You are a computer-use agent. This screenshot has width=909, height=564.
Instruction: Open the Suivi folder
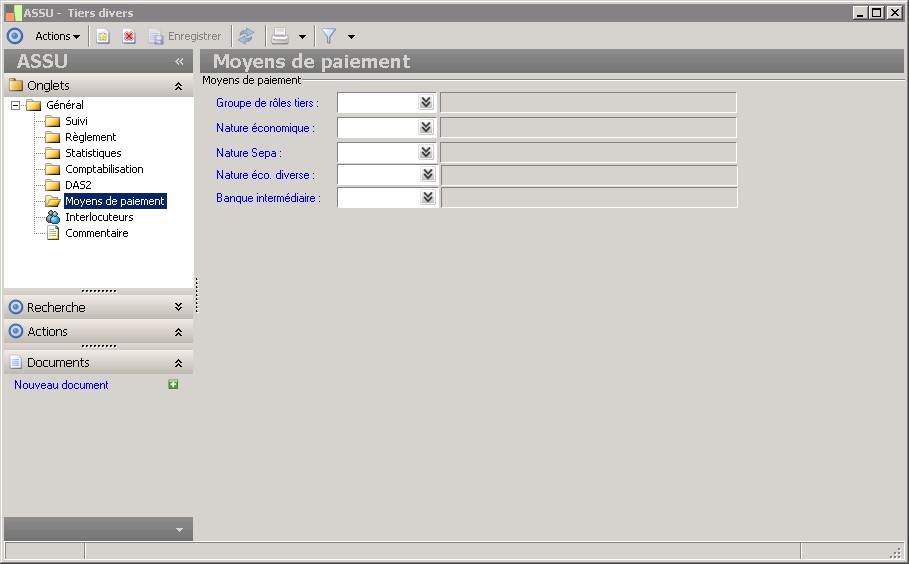click(76, 121)
